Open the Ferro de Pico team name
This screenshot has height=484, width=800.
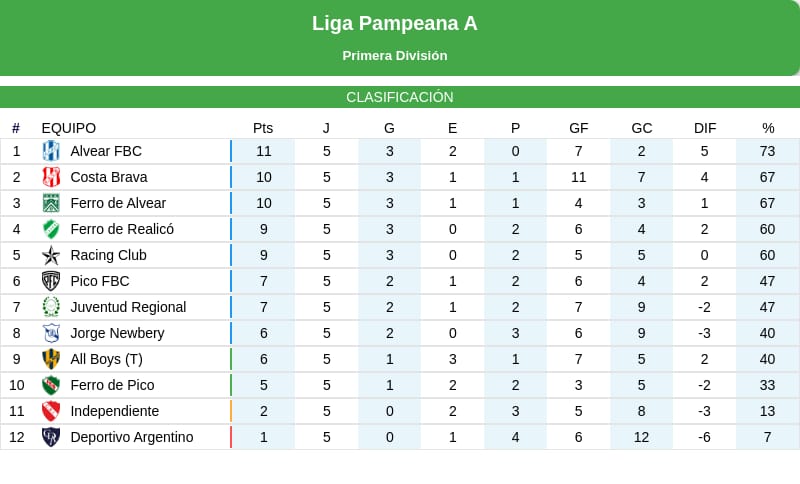point(112,385)
